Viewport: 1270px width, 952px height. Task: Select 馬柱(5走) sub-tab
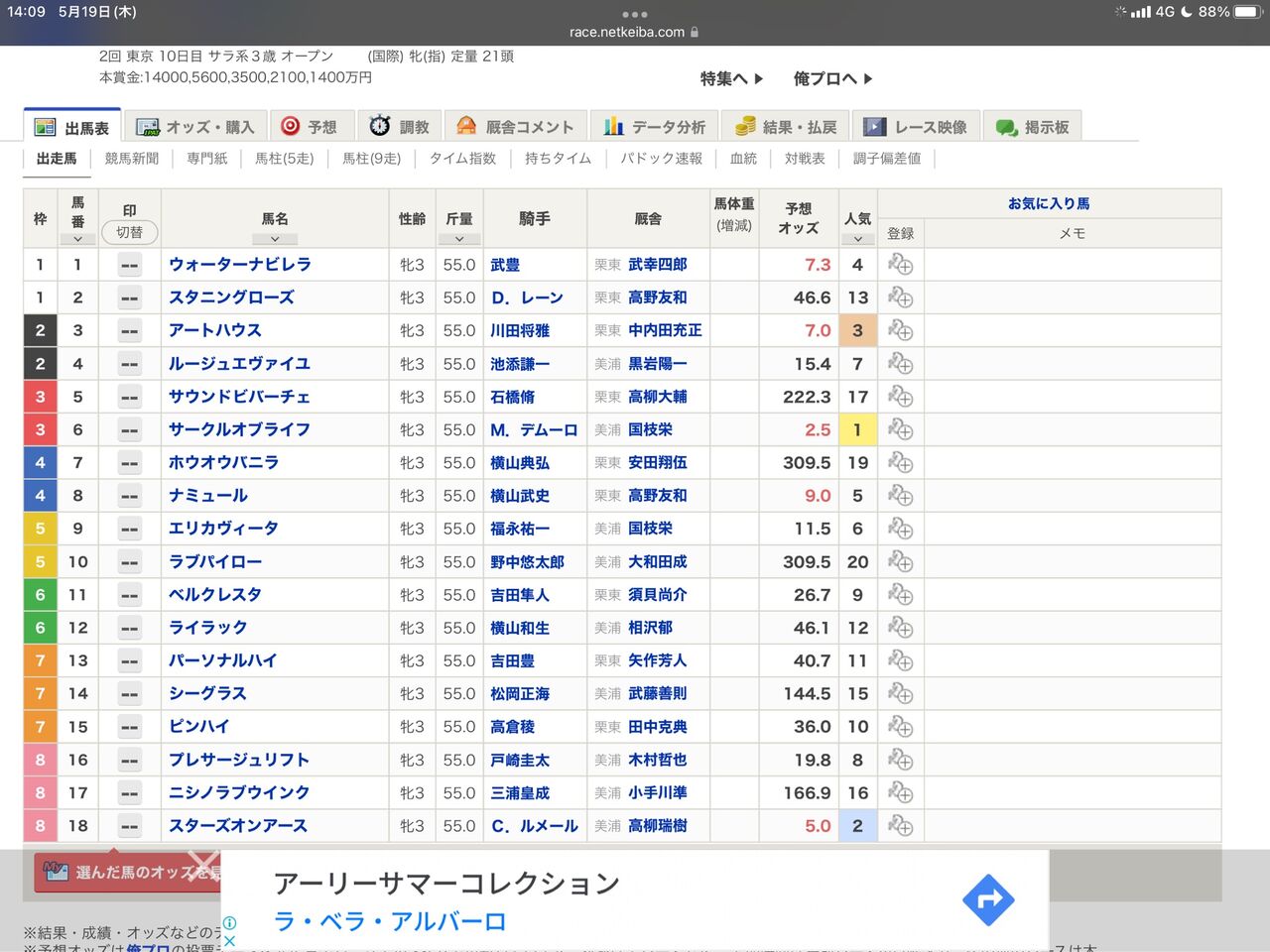tap(285, 159)
